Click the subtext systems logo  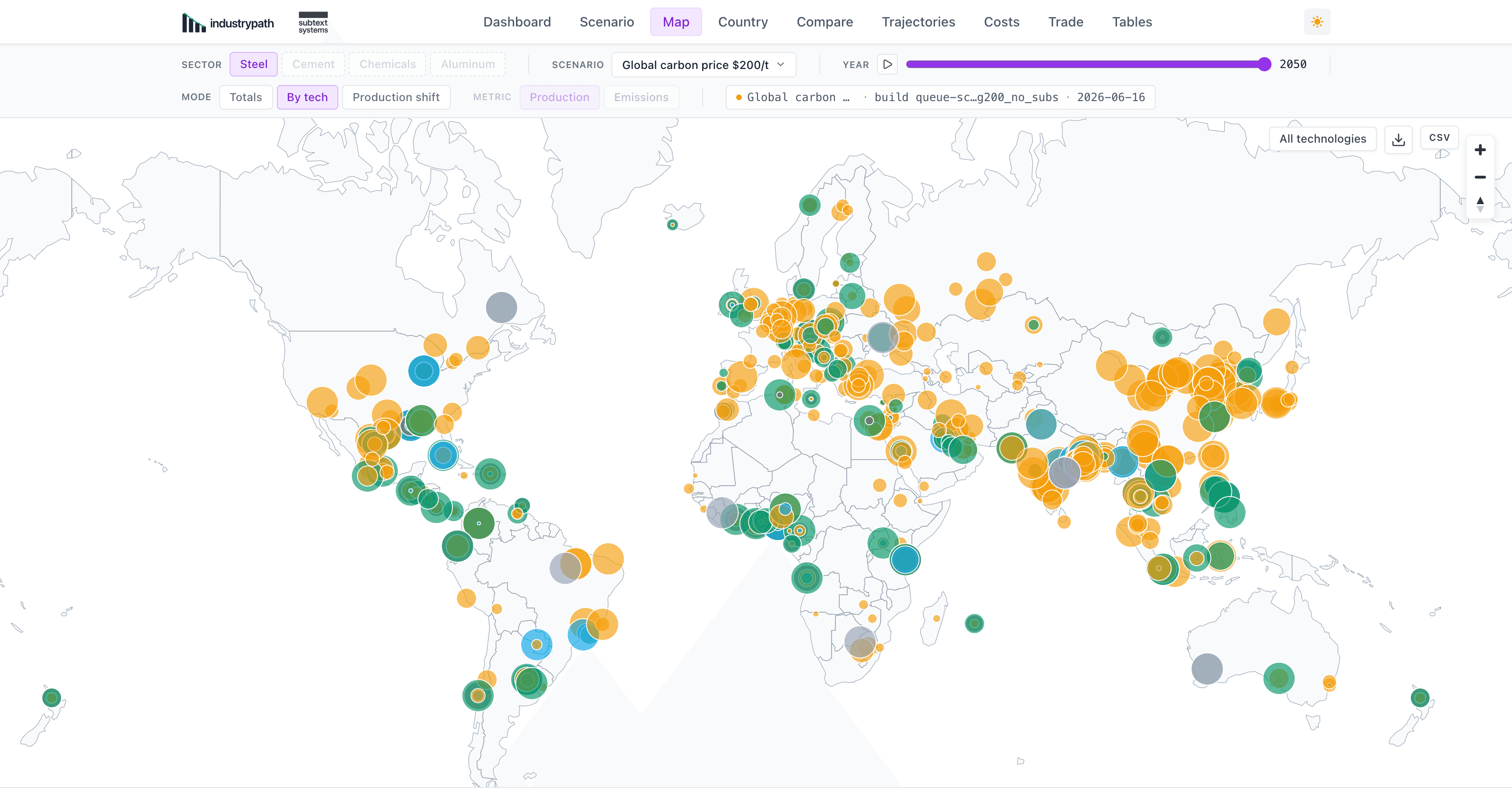[x=313, y=23]
